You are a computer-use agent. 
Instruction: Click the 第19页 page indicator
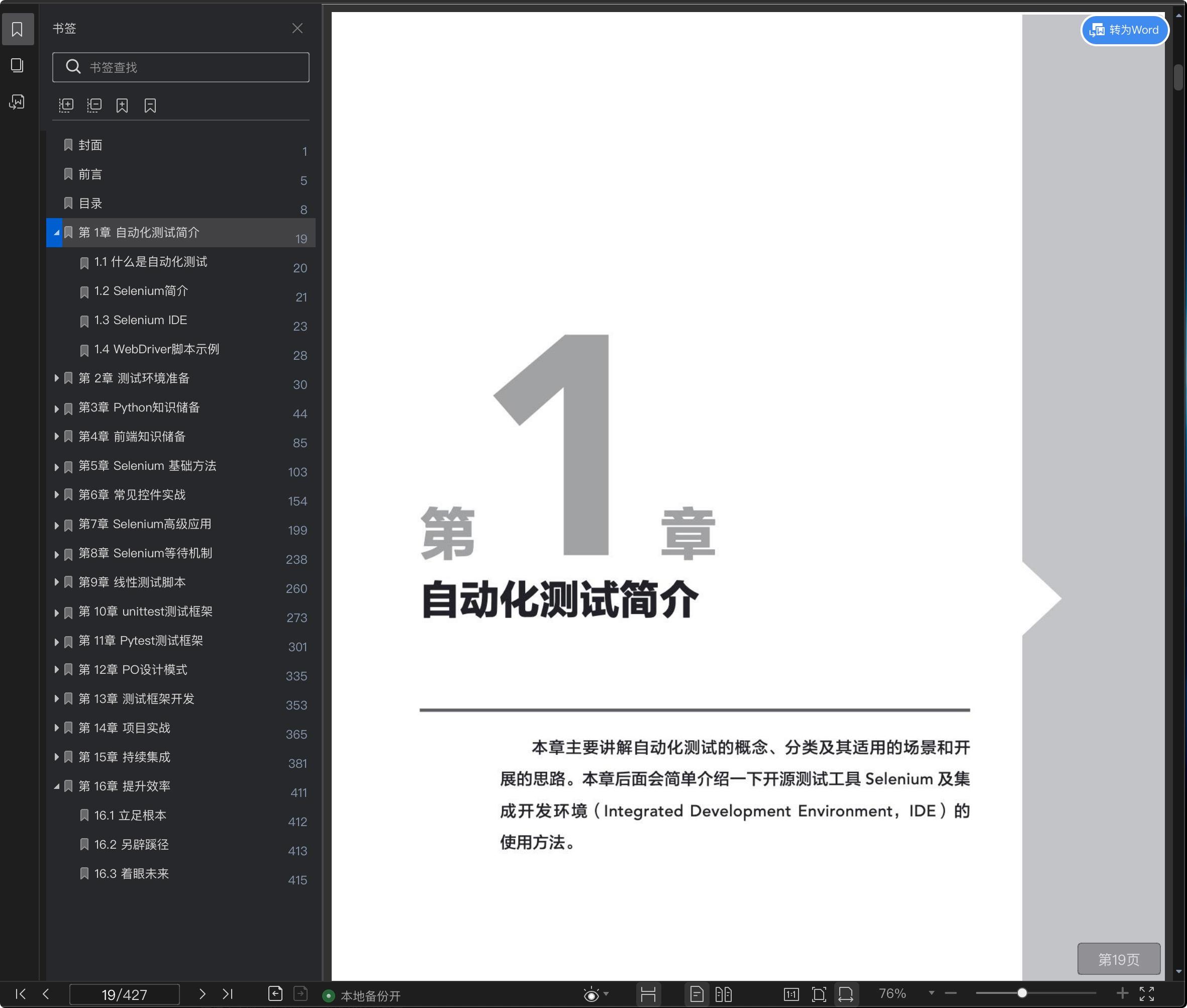click(1119, 959)
